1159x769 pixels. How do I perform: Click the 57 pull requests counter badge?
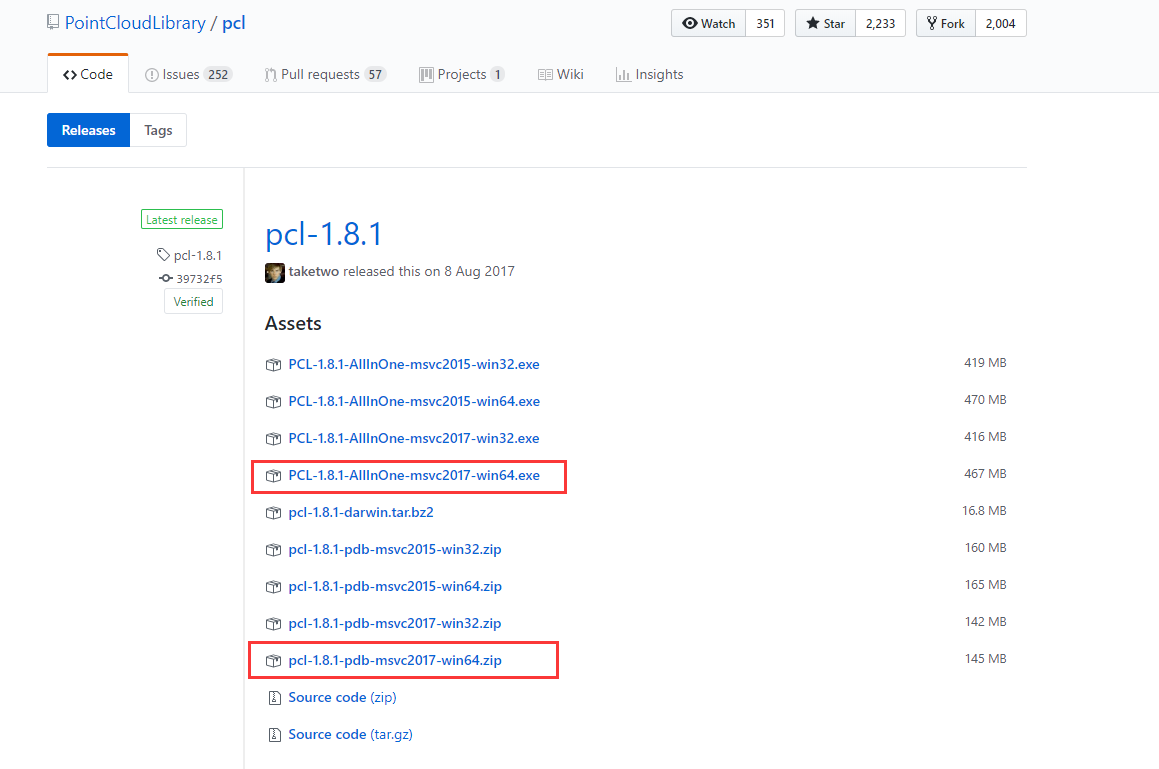[375, 75]
